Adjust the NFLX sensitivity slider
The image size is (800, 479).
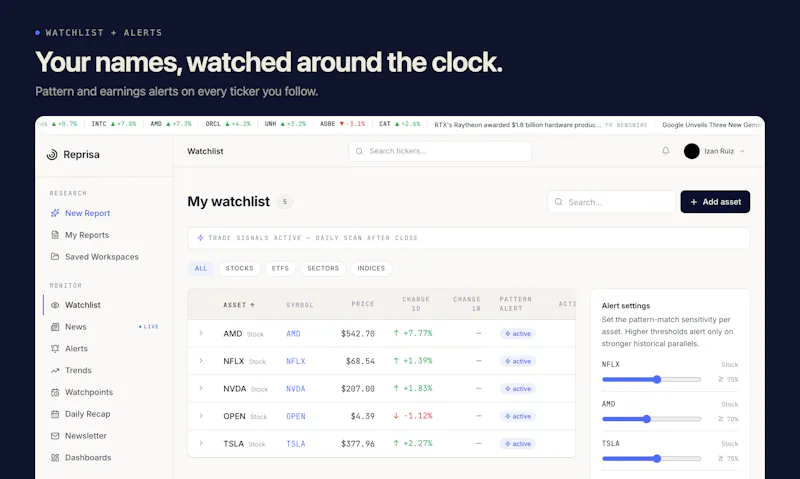652,380
